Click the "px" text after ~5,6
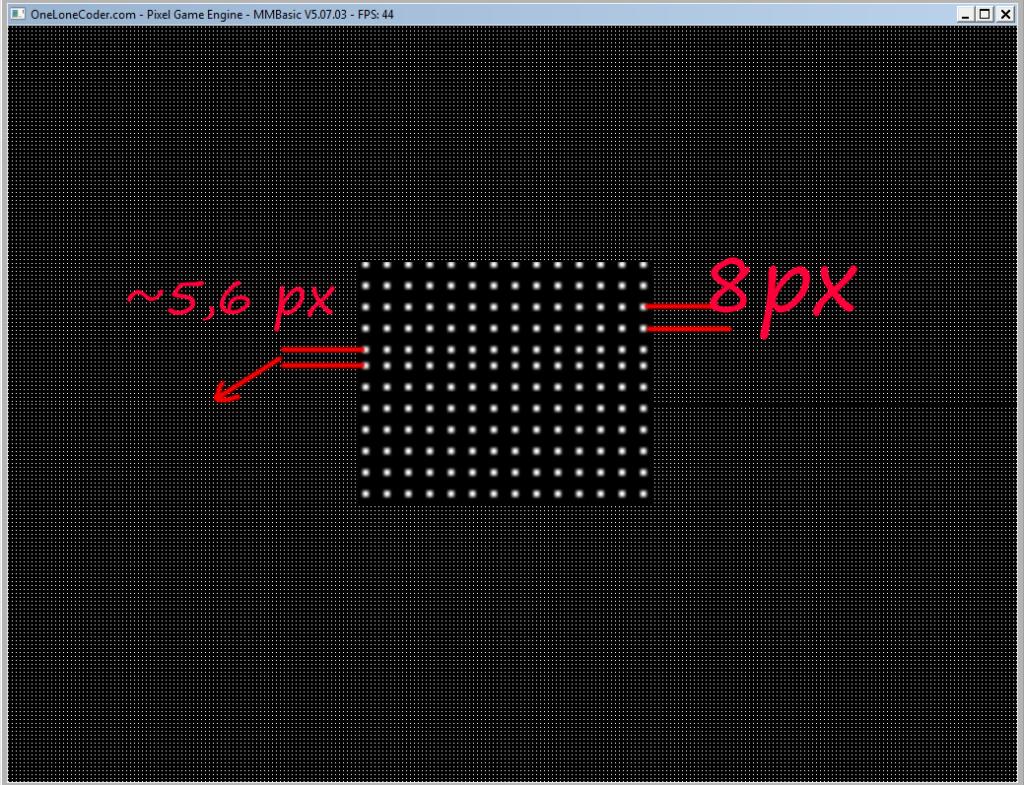The image size is (1024, 785). (304, 300)
